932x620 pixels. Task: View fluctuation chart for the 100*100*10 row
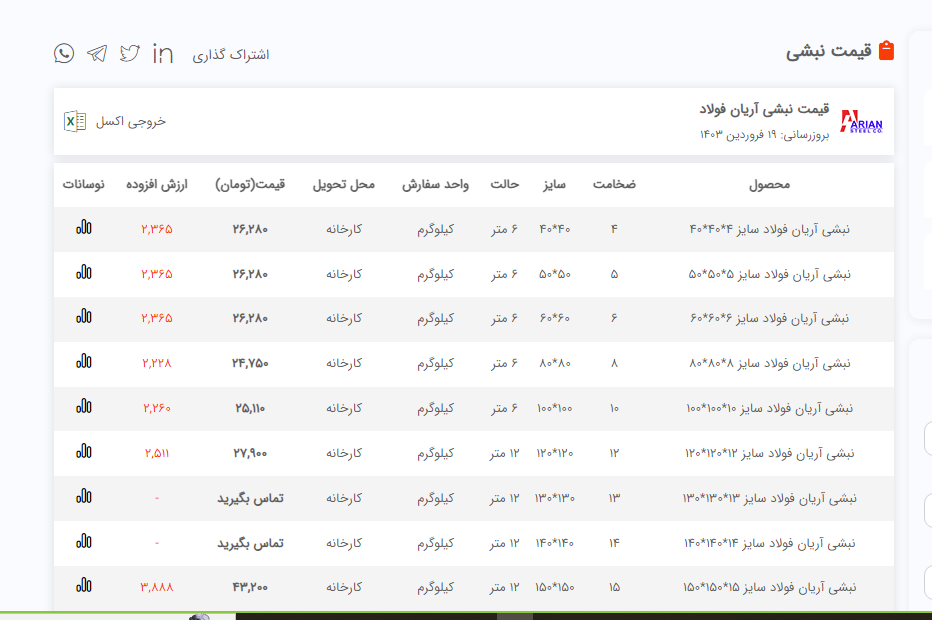point(84,407)
